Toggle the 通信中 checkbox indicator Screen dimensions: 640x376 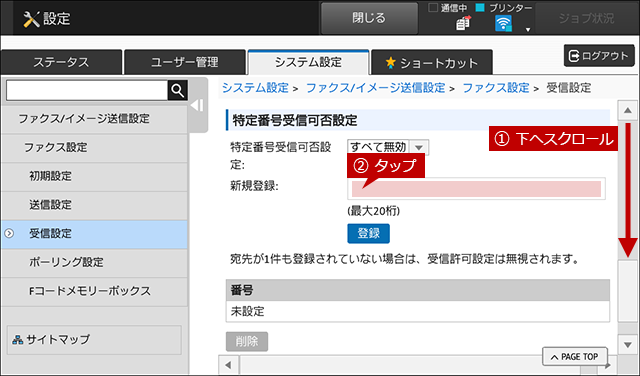433,7
